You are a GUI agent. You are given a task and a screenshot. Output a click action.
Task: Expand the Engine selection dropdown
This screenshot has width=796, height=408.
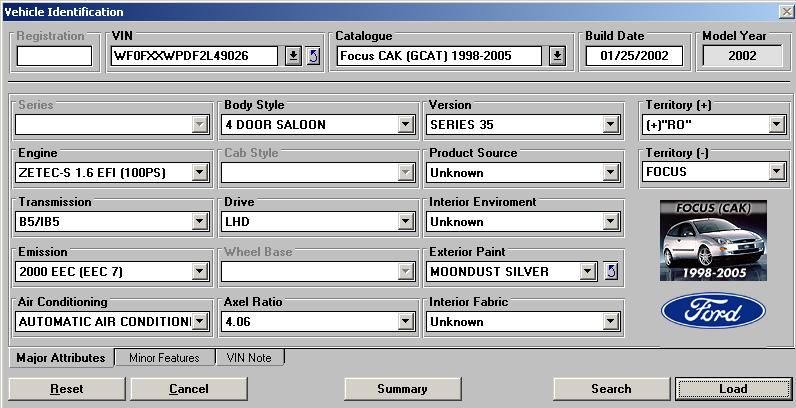coord(200,173)
